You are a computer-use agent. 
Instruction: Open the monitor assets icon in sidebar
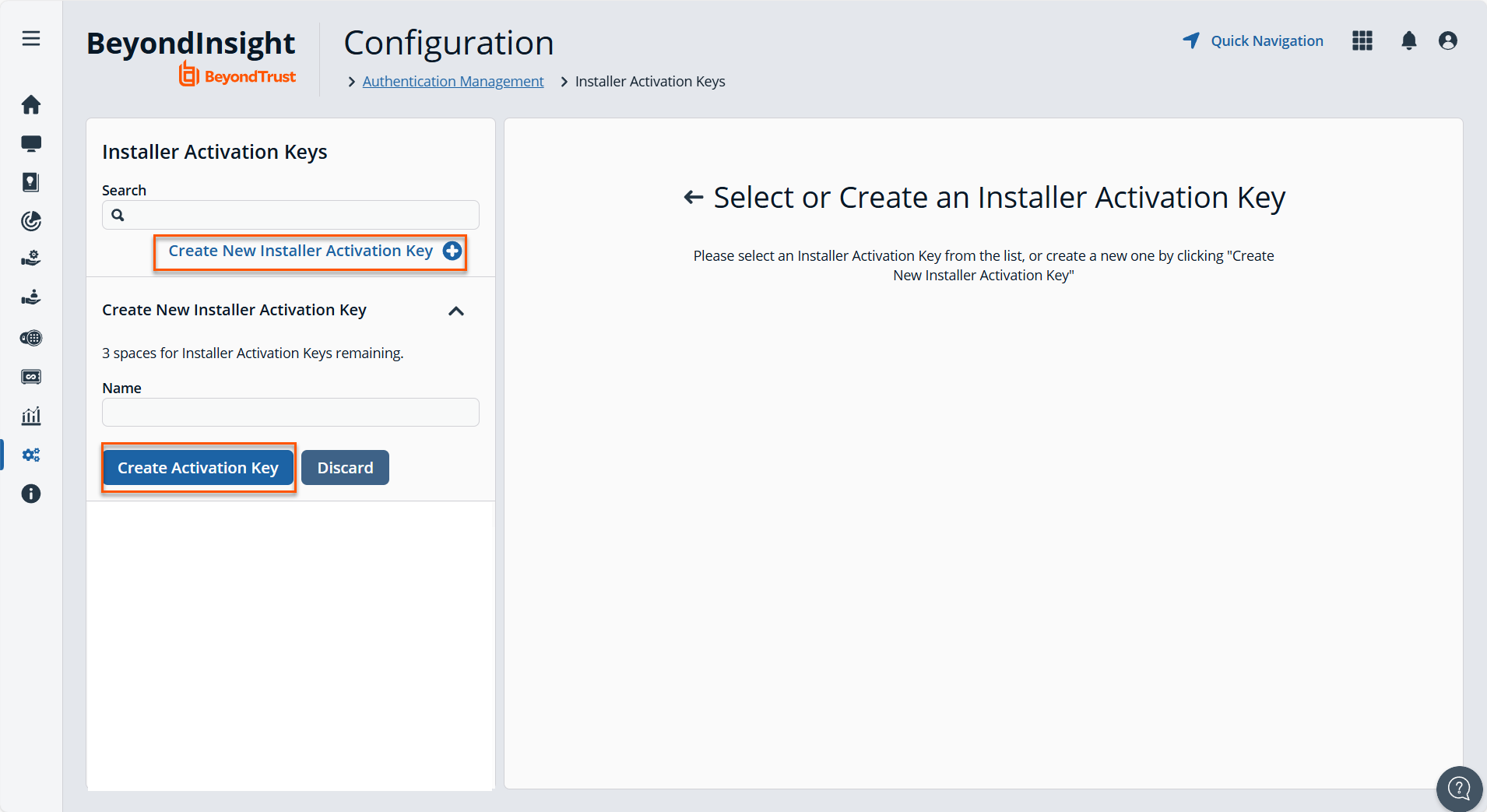pyautogui.click(x=31, y=143)
